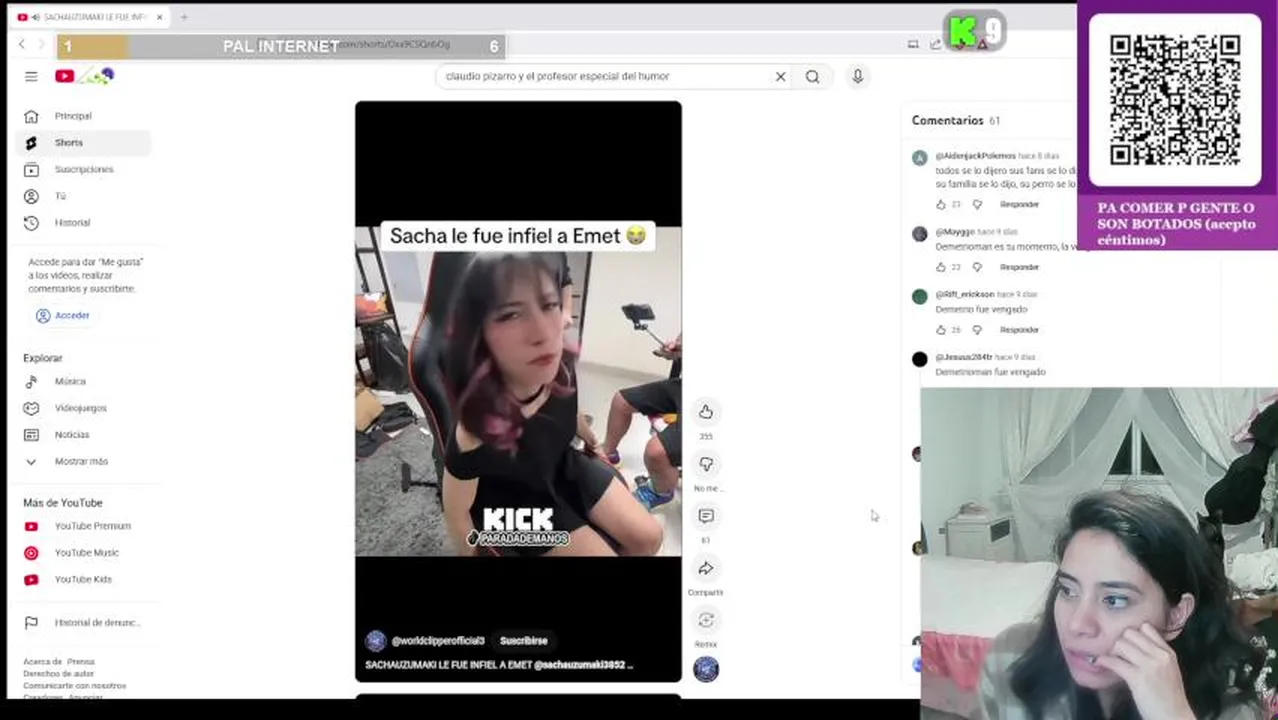
Task: Like the Short with thumbs up
Action: tap(706, 412)
